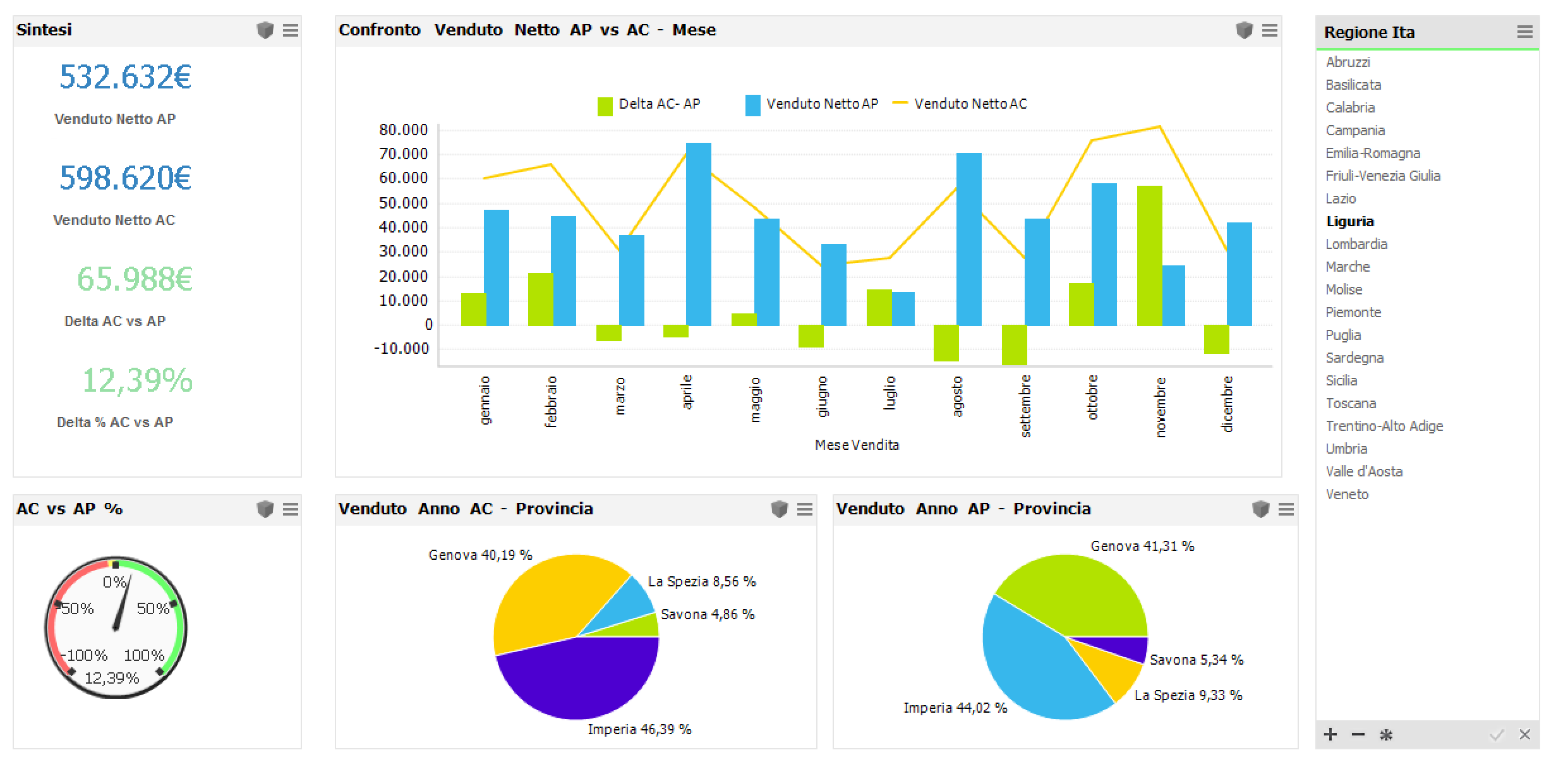Click the cube icon in Venduto Anno AP panel
The image size is (1568, 762).
click(1260, 509)
